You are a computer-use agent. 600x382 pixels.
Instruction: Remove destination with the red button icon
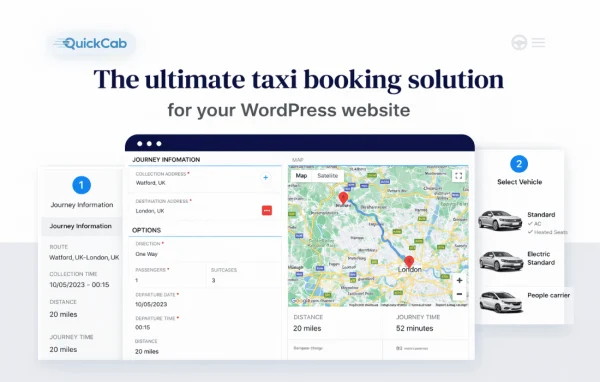tap(267, 211)
